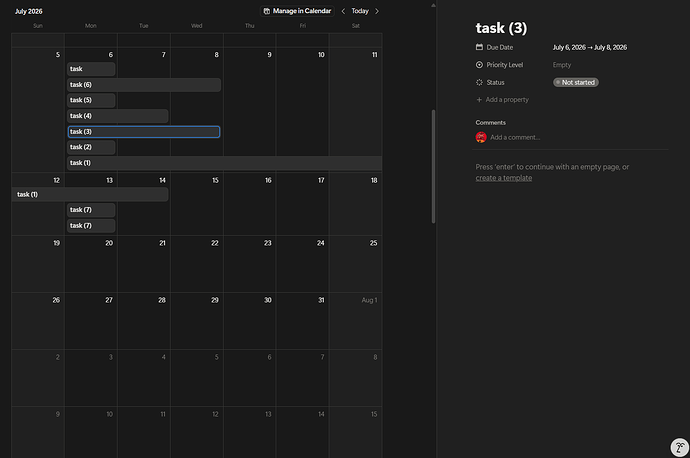Select the highlighted task (3) event
This screenshot has width=690, height=458.
point(144,132)
